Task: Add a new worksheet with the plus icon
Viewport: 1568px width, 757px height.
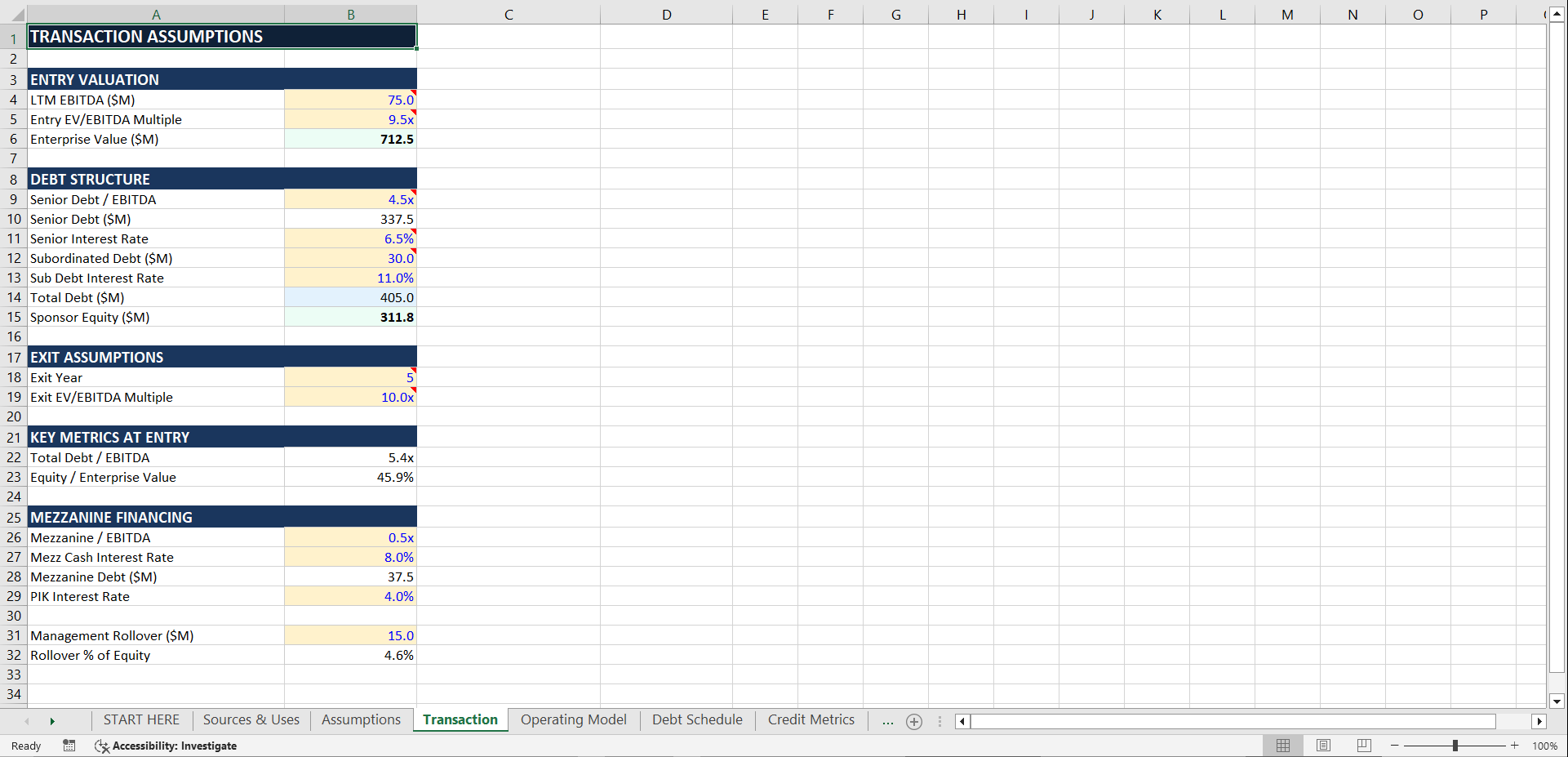Action: pyautogui.click(x=913, y=722)
